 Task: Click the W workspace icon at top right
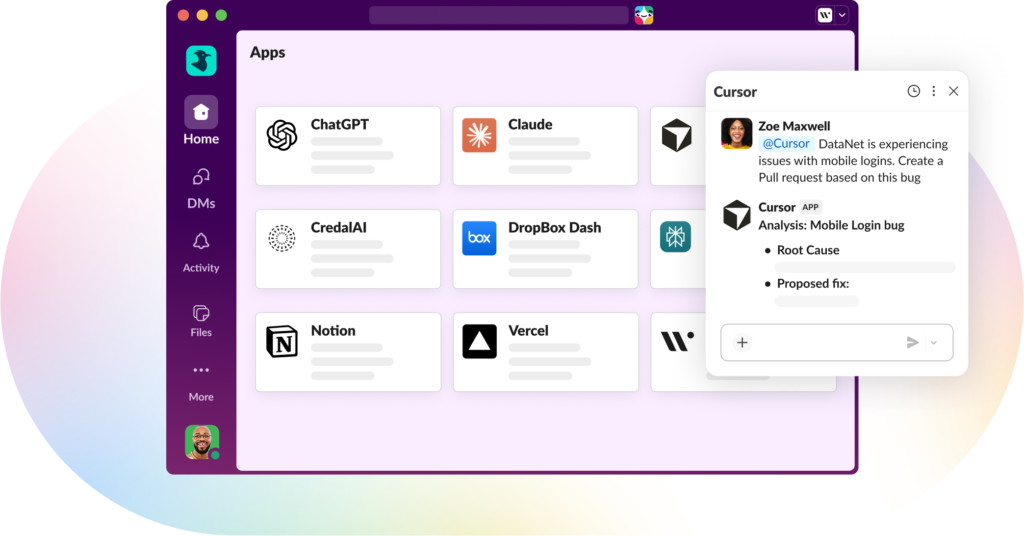tap(825, 15)
